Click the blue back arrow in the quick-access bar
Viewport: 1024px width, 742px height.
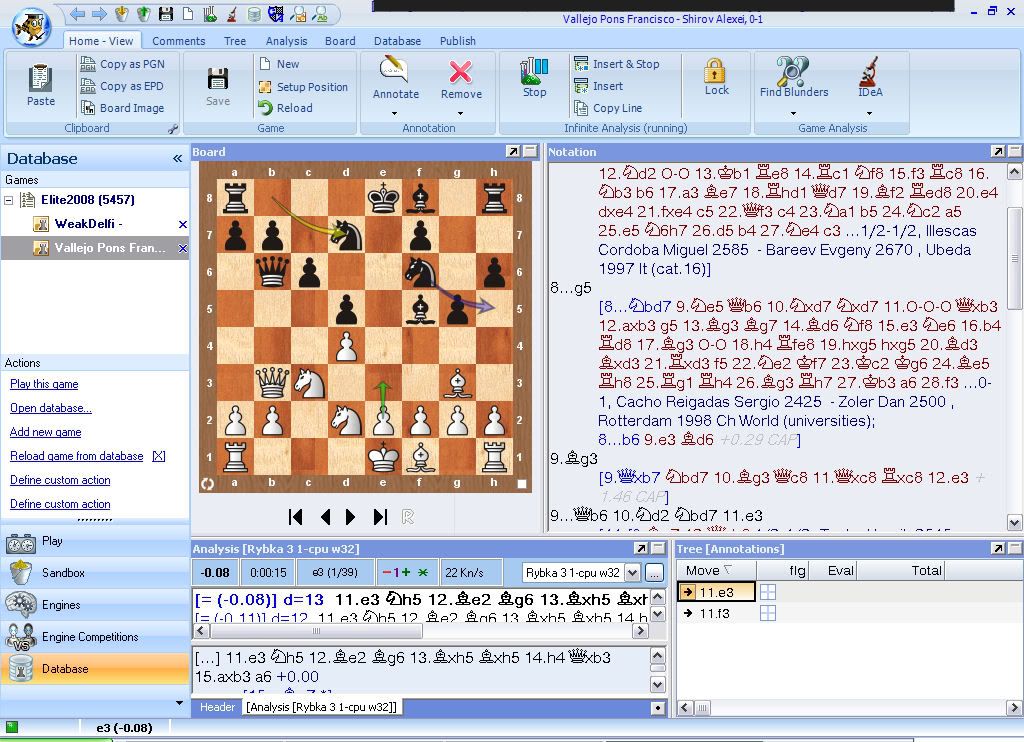(77, 13)
